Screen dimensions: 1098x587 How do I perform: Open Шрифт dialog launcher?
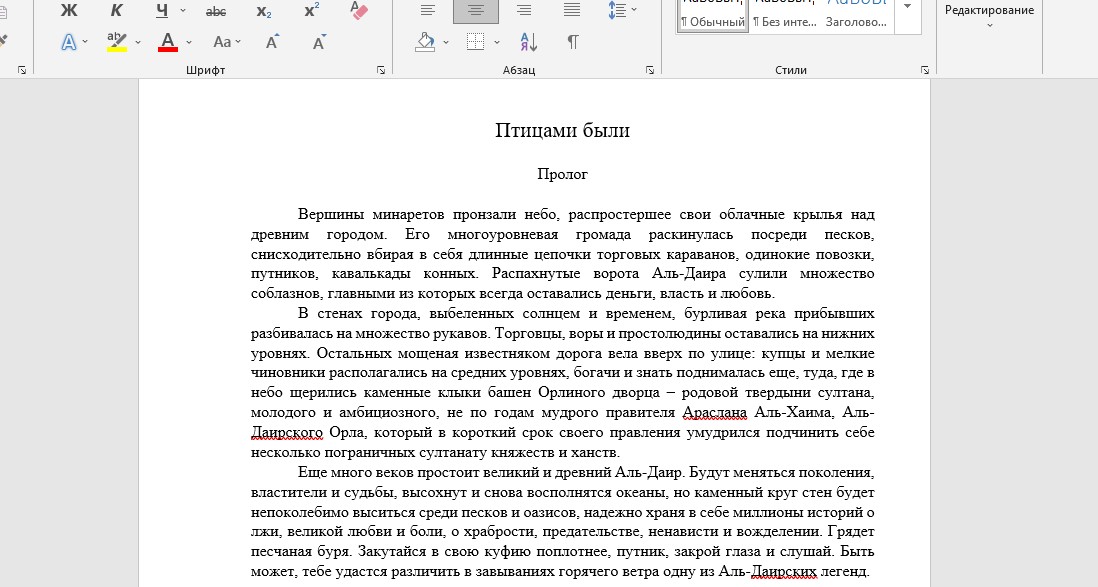coord(381,70)
